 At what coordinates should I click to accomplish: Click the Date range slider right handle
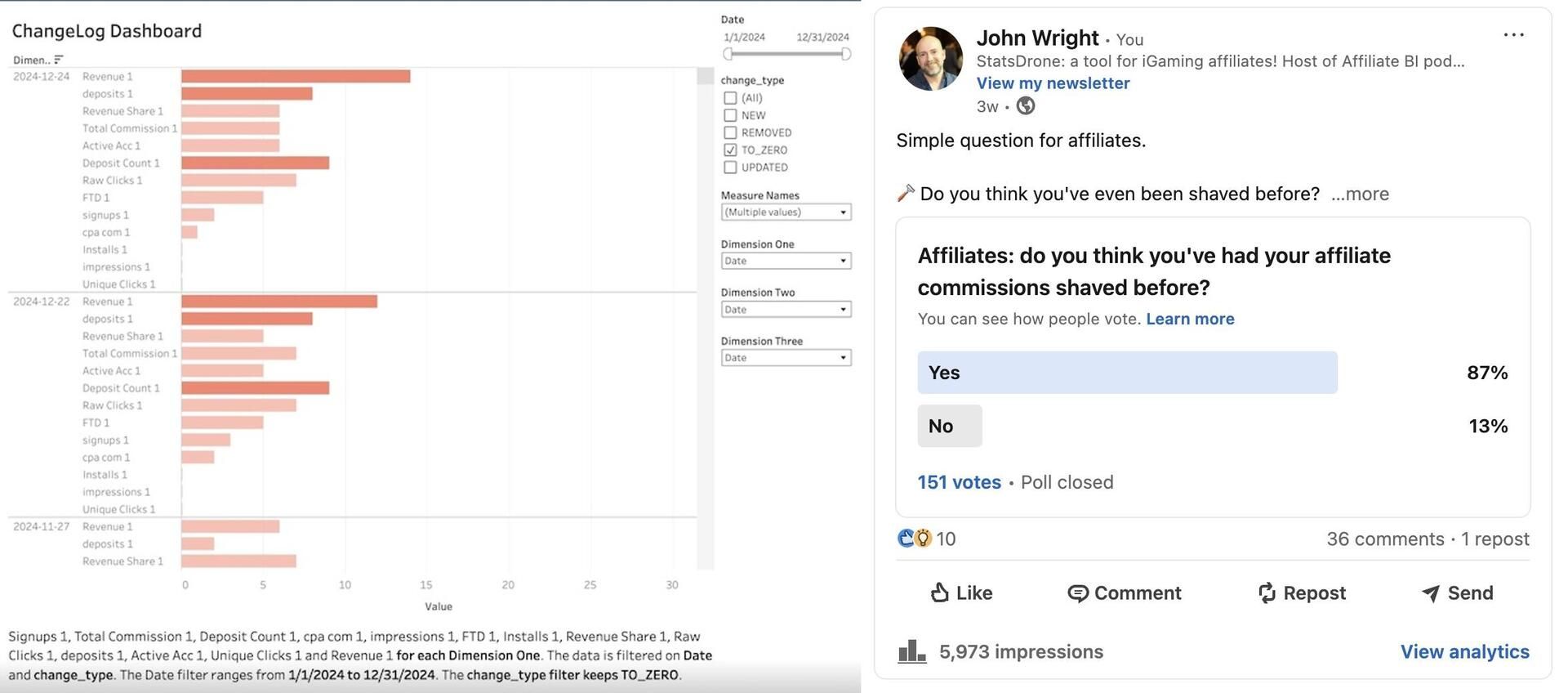[x=846, y=54]
